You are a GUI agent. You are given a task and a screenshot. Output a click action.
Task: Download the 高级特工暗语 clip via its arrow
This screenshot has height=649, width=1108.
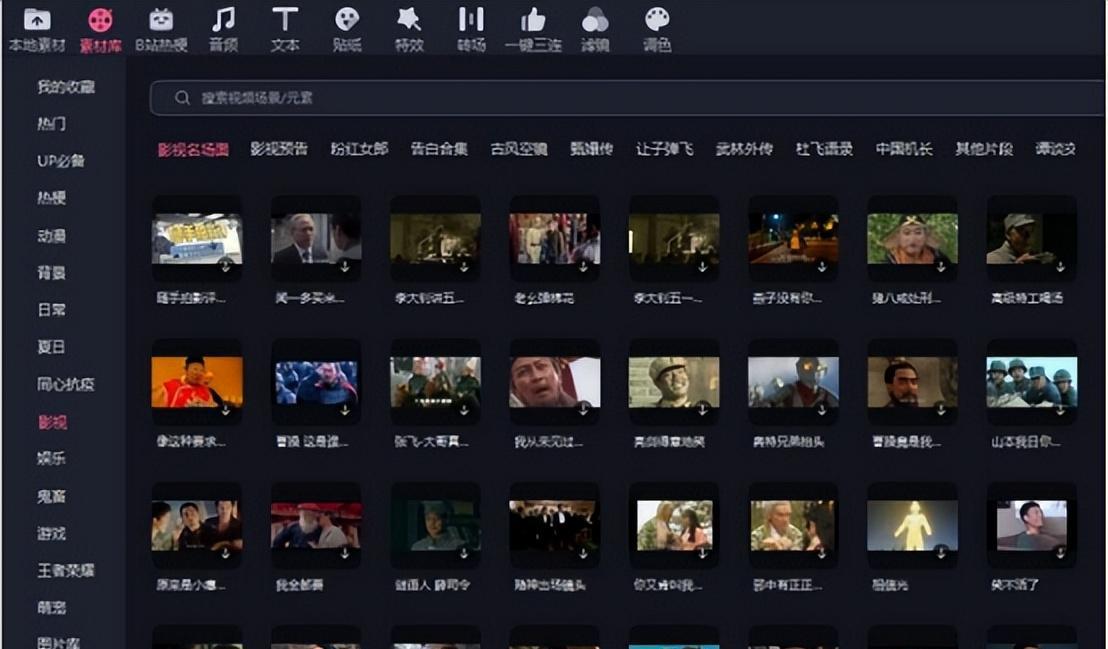point(1060,267)
